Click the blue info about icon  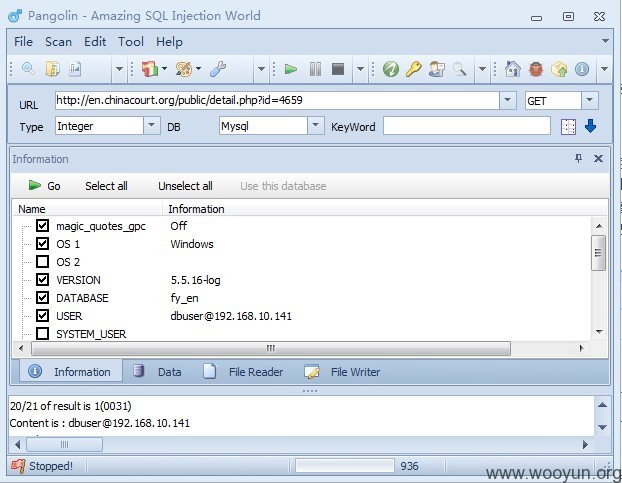point(582,69)
